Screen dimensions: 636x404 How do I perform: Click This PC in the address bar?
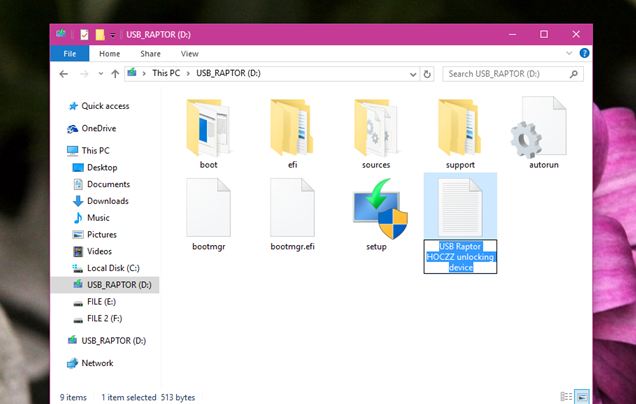166,73
